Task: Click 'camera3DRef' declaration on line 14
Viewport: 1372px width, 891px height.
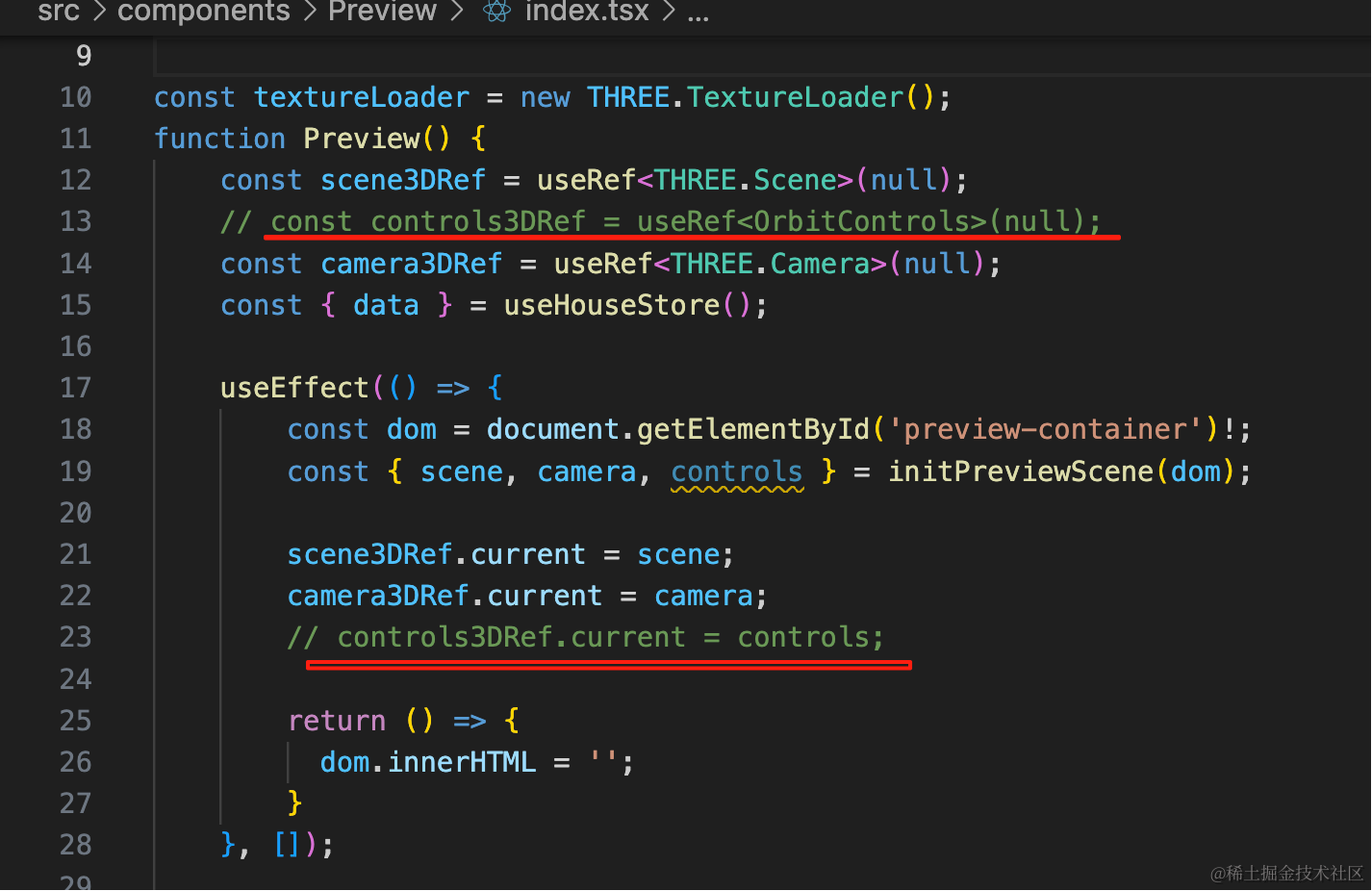Action: coord(412,264)
